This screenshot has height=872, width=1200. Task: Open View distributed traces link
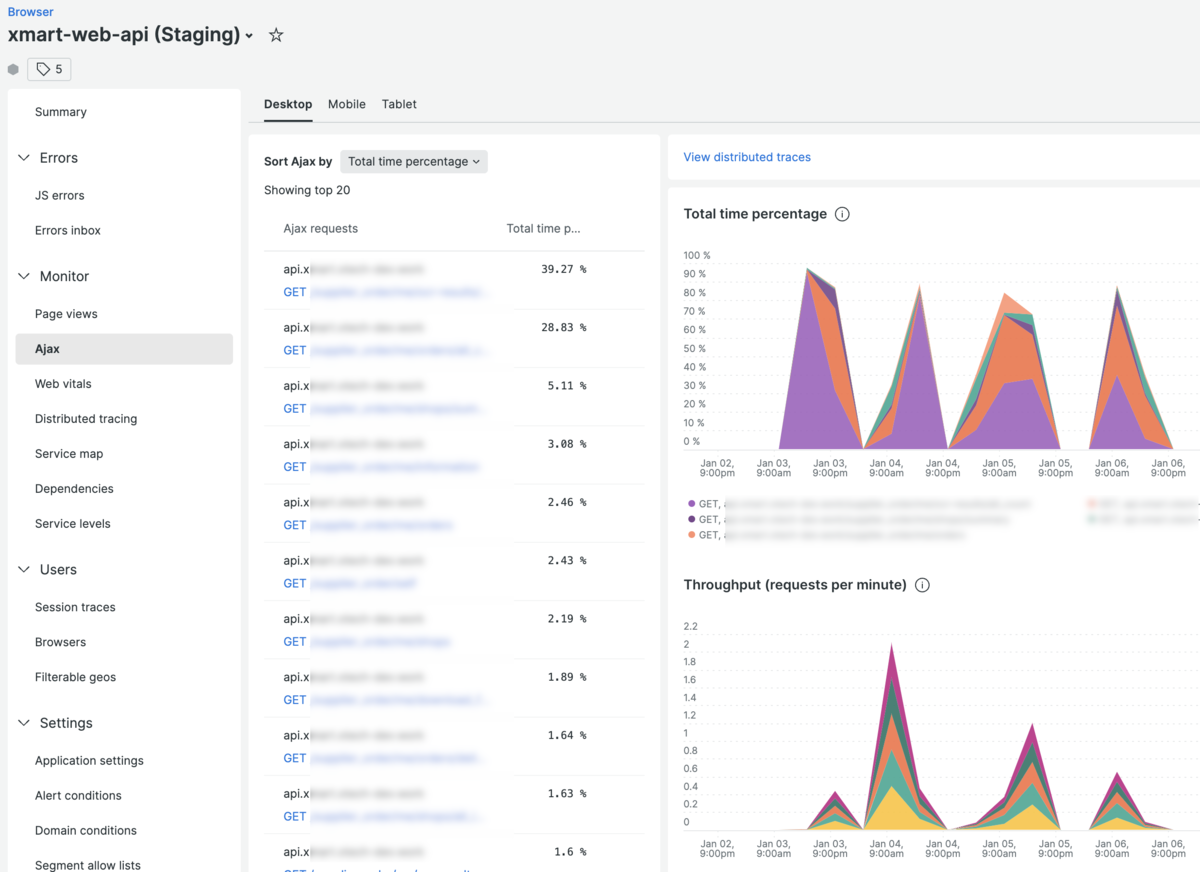pyautogui.click(x=747, y=157)
